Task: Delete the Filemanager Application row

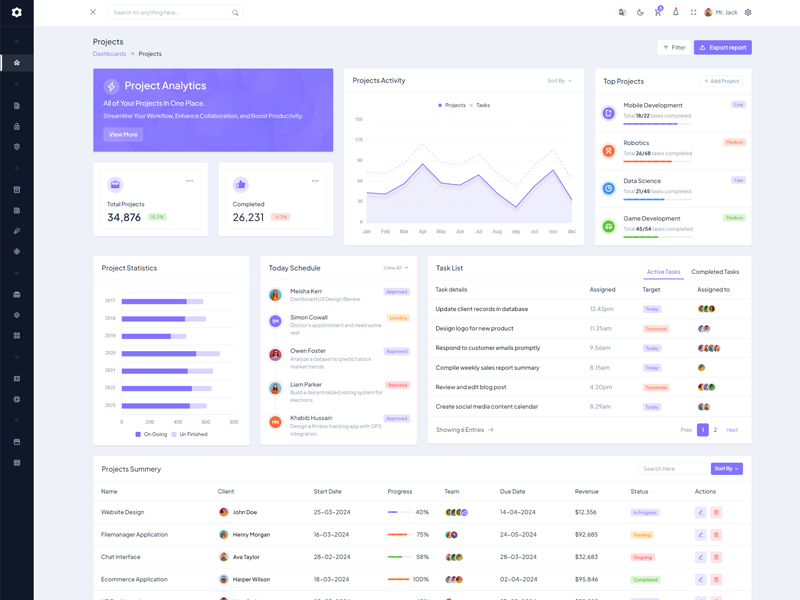Action: 716,534
